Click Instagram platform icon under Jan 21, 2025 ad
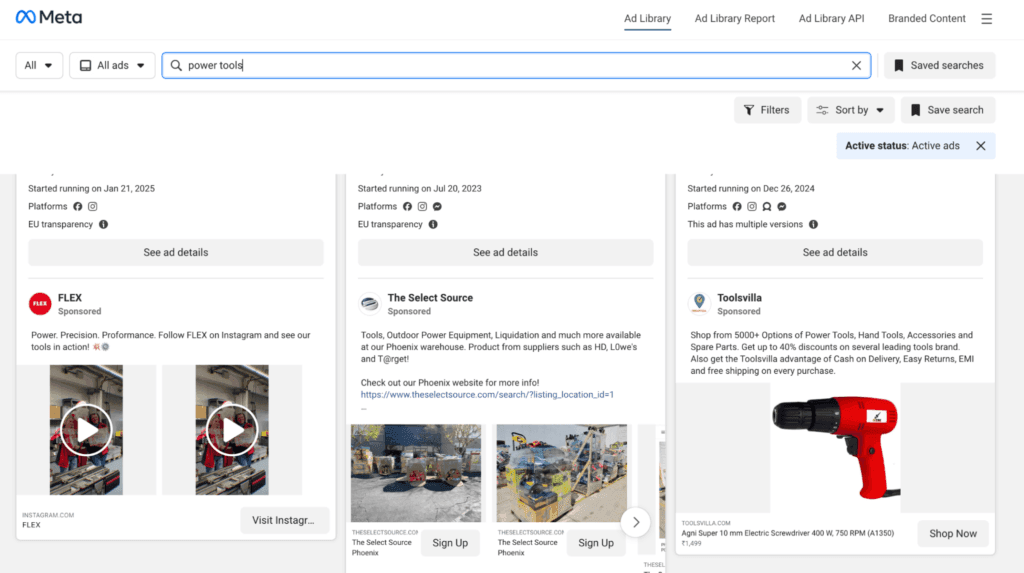Screen dimensions: 1024x573 [93, 206]
